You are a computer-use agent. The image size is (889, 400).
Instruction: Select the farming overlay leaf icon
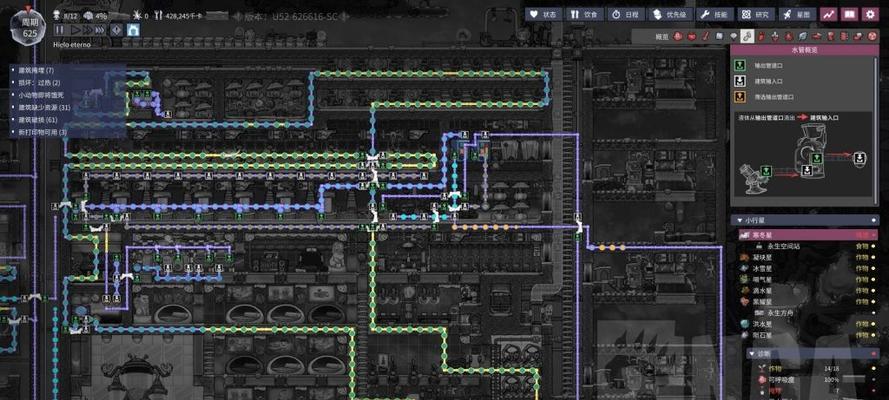pyautogui.click(x=803, y=36)
